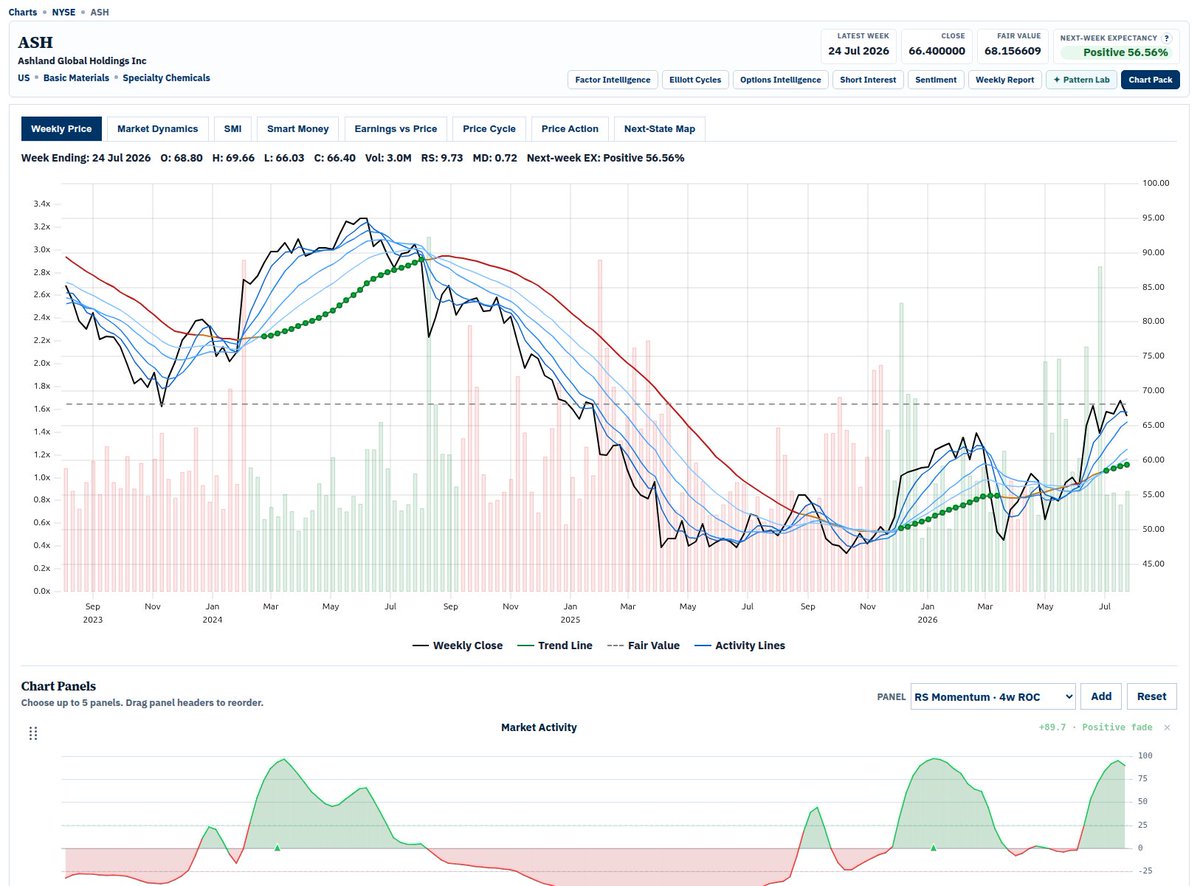Open Factor Intelligence
1200x886 pixels.
click(x=612, y=80)
